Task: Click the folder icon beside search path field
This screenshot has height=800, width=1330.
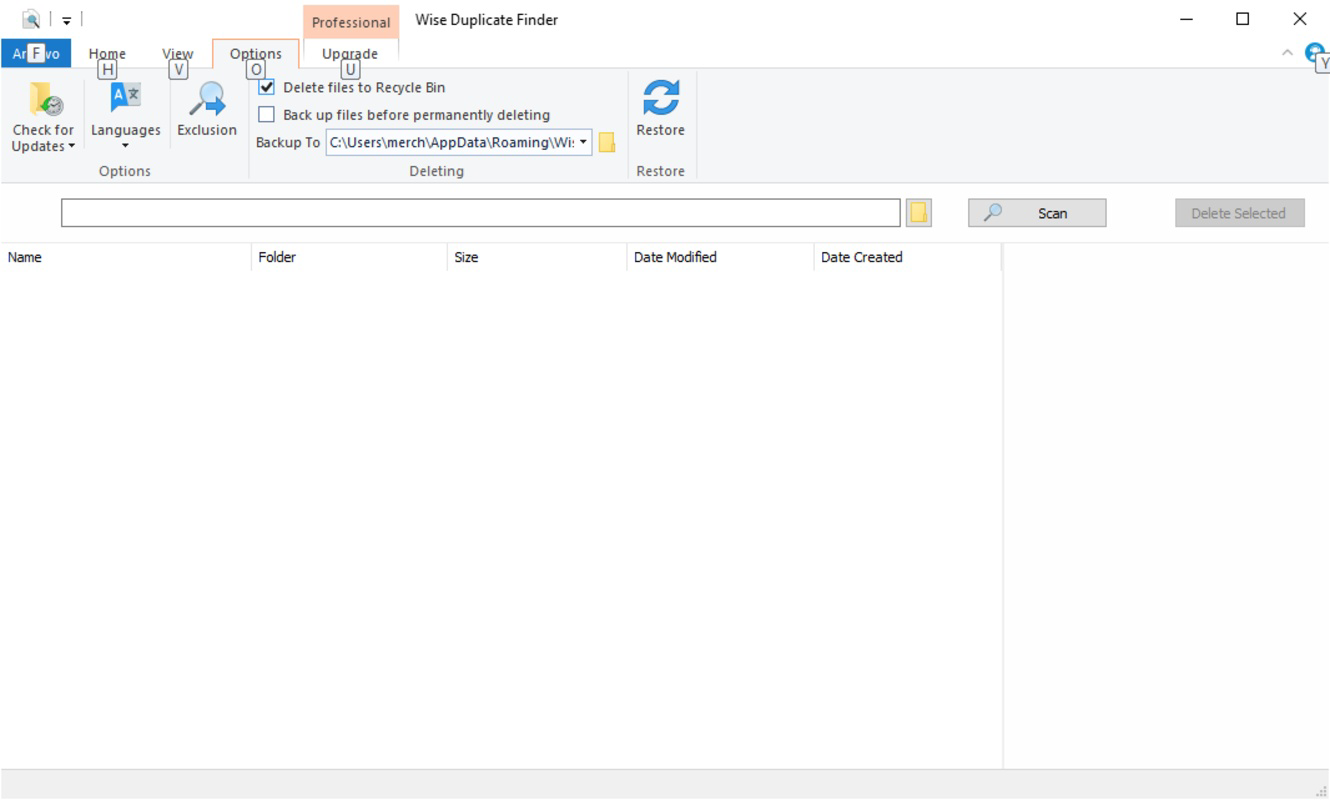Action: (x=919, y=213)
